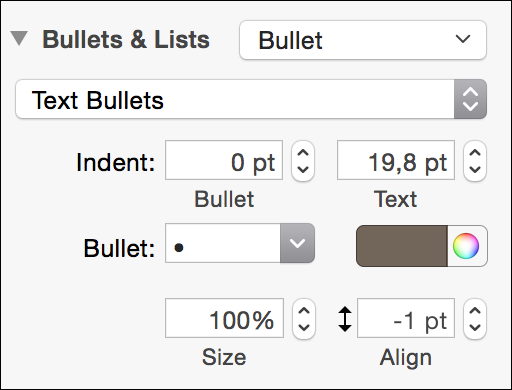Increase text indent with up arrow

pos(475,153)
